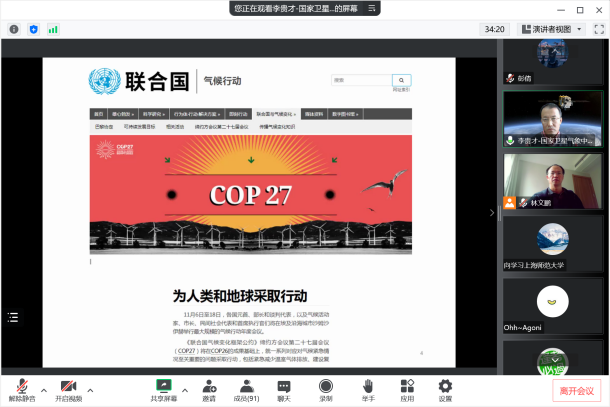Toggle 解除静音 unmute microphone
The height and width of the screenshot is (407, 610).
tap(22, 390)
